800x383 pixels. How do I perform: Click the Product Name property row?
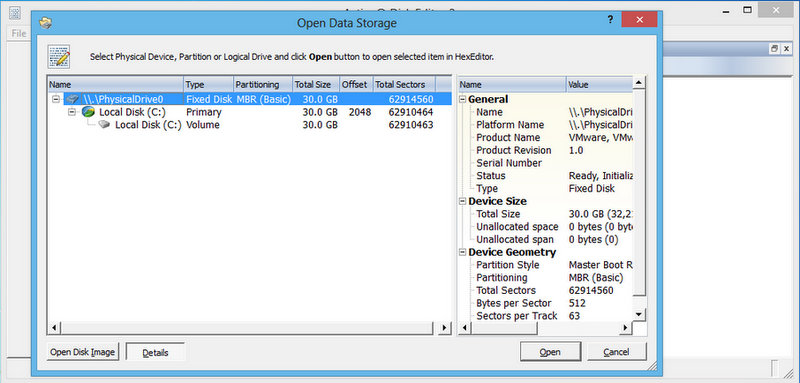[x=545, y=137]
